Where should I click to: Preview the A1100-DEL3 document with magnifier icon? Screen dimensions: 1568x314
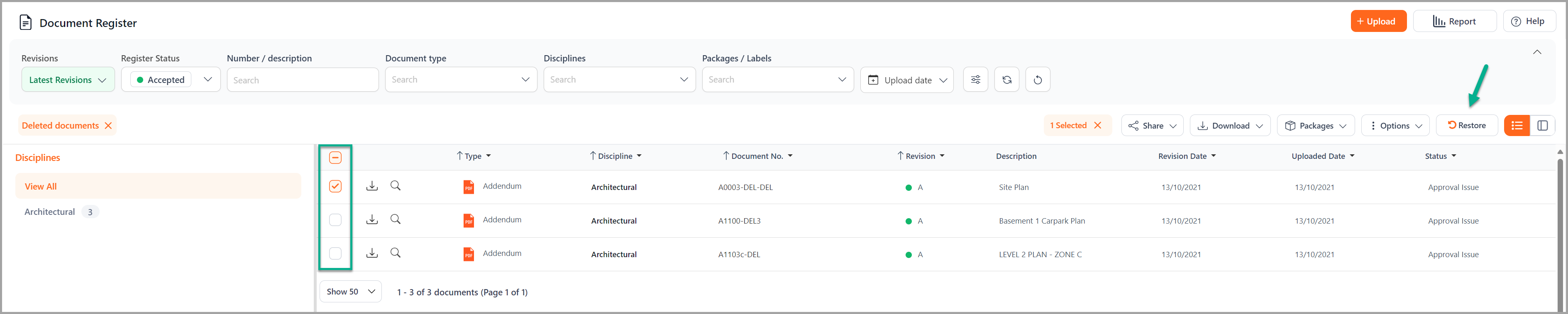point(396,220)
